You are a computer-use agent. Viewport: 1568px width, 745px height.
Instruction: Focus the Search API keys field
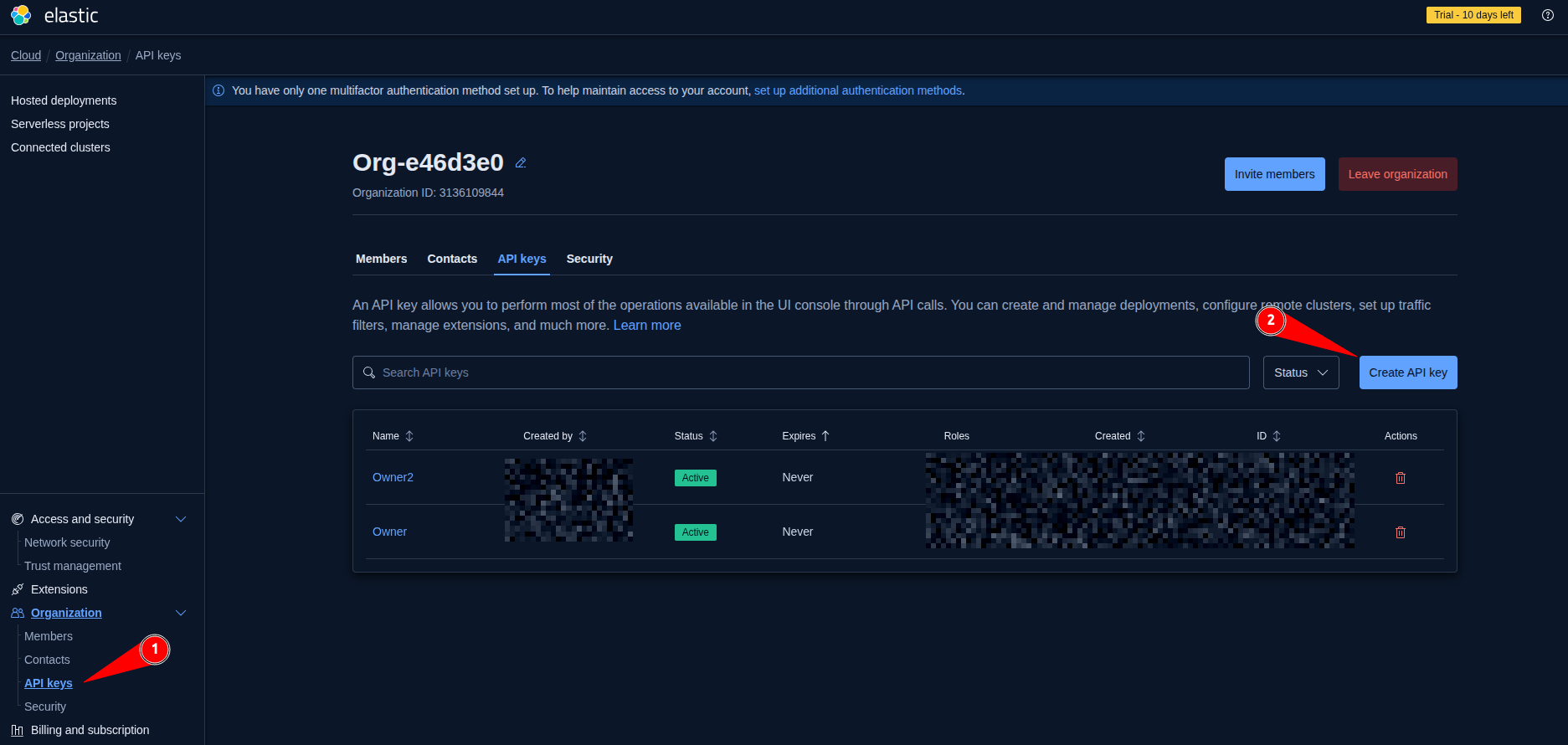tap(801, 372)
